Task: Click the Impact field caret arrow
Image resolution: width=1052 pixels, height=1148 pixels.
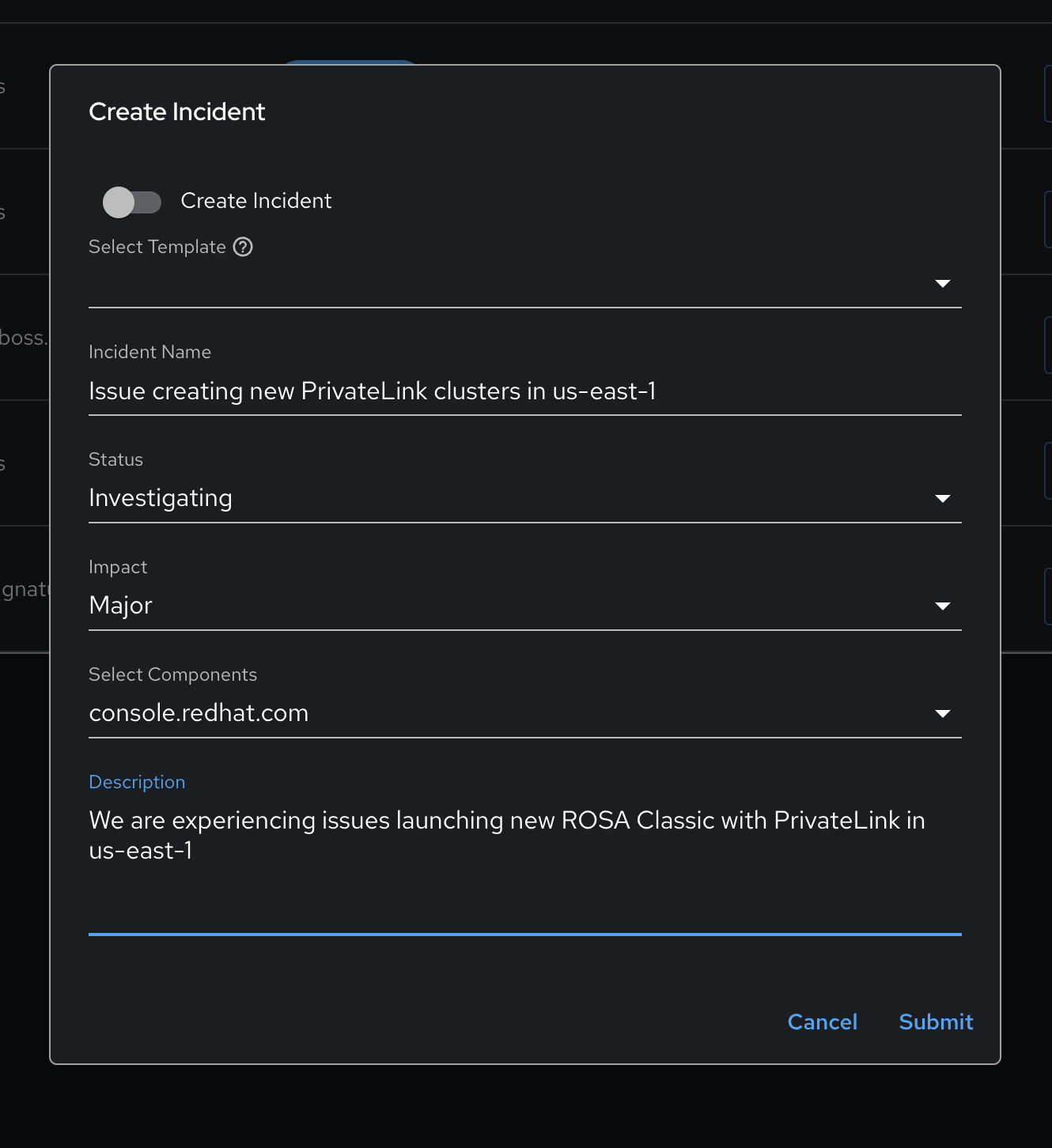Action: click(942, 606)
